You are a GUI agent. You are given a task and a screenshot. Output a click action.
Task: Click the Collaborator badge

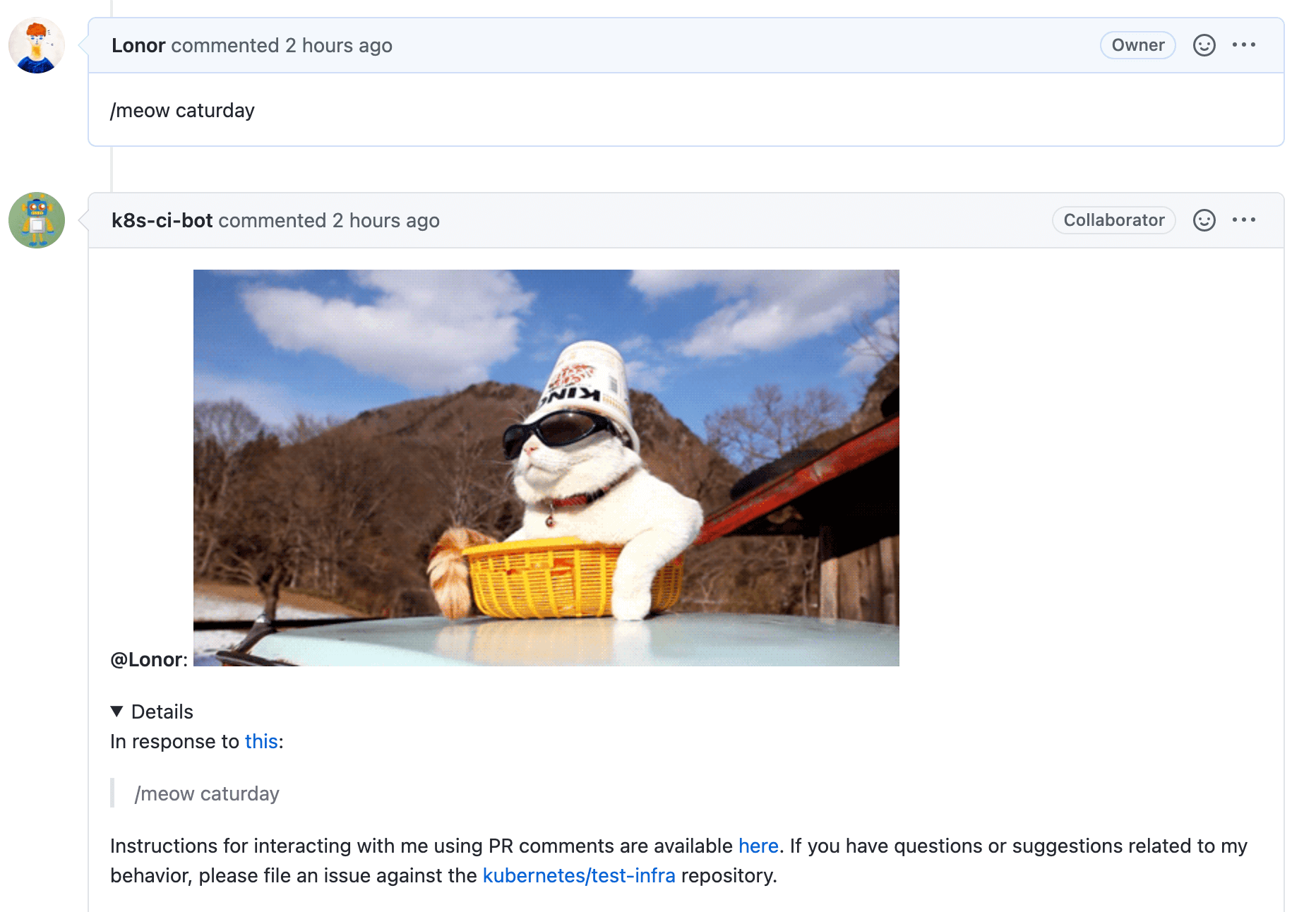click(1113, 220)
